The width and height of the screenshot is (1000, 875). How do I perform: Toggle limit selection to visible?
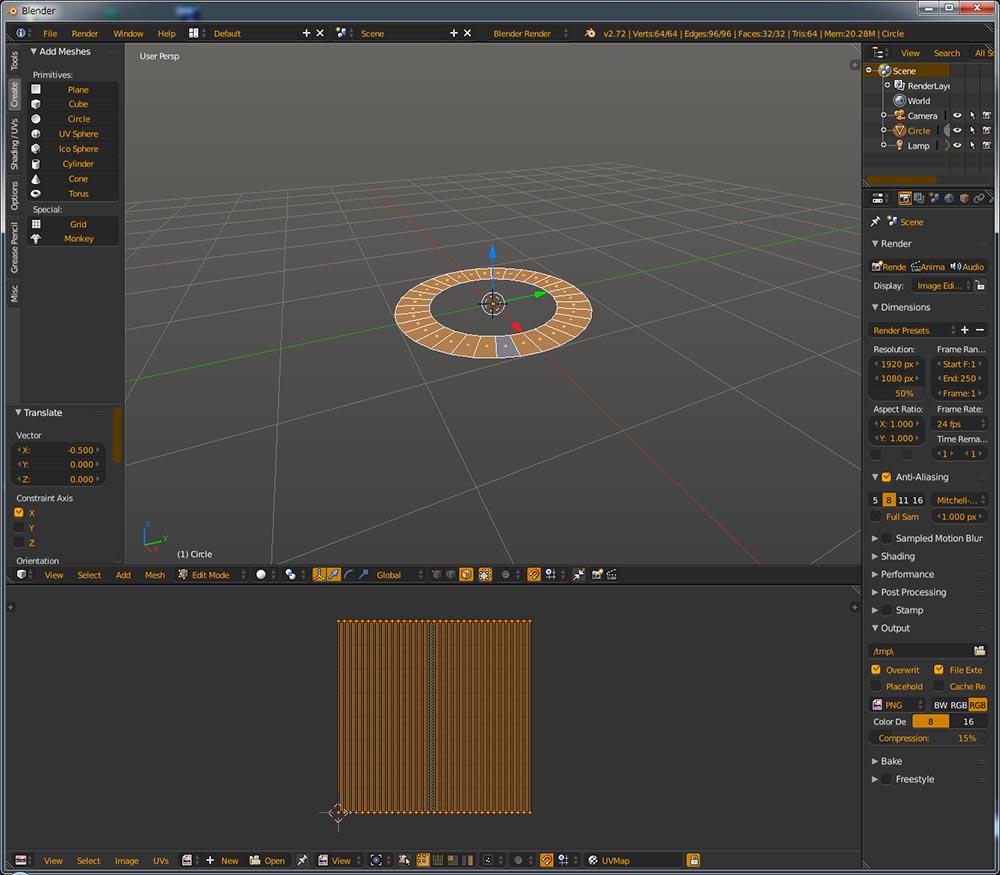[485, 575]
